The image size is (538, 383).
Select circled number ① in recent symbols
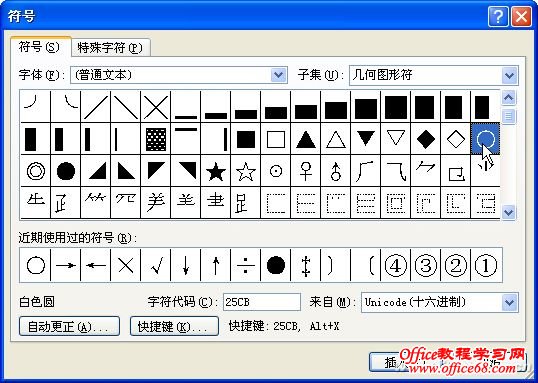tap(486, 265)
